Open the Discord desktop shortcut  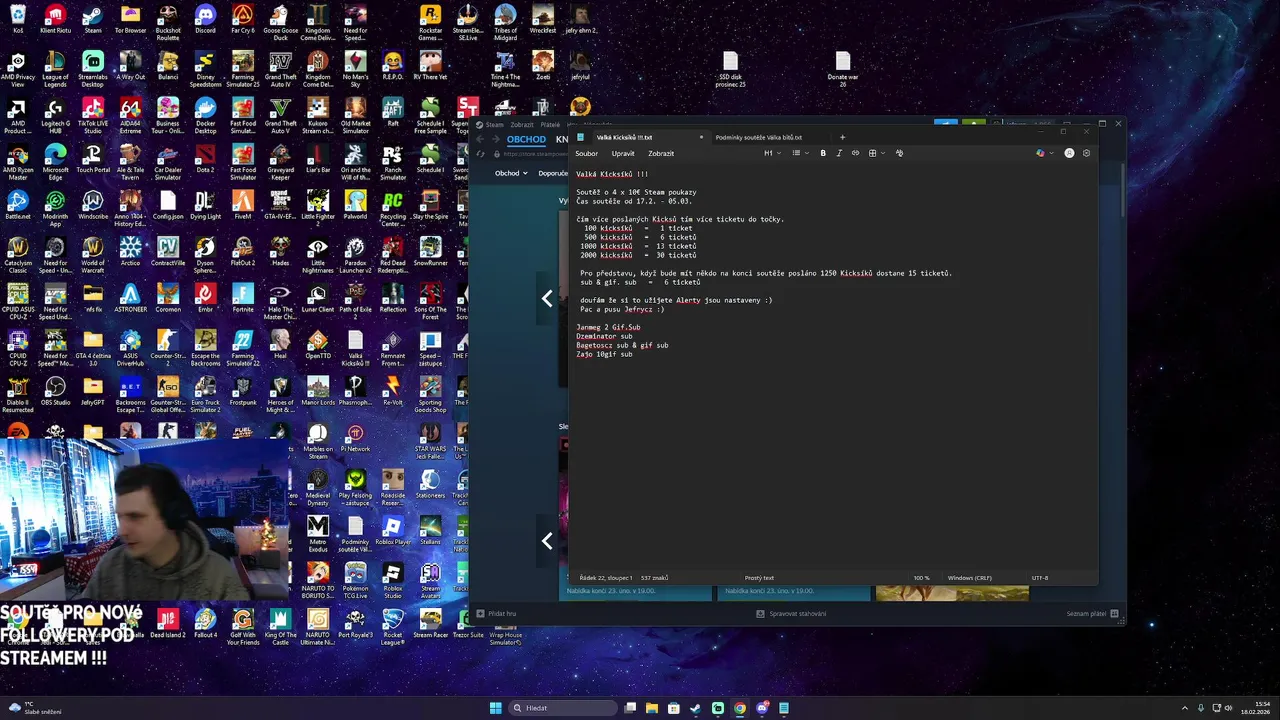tap(205, 21)
